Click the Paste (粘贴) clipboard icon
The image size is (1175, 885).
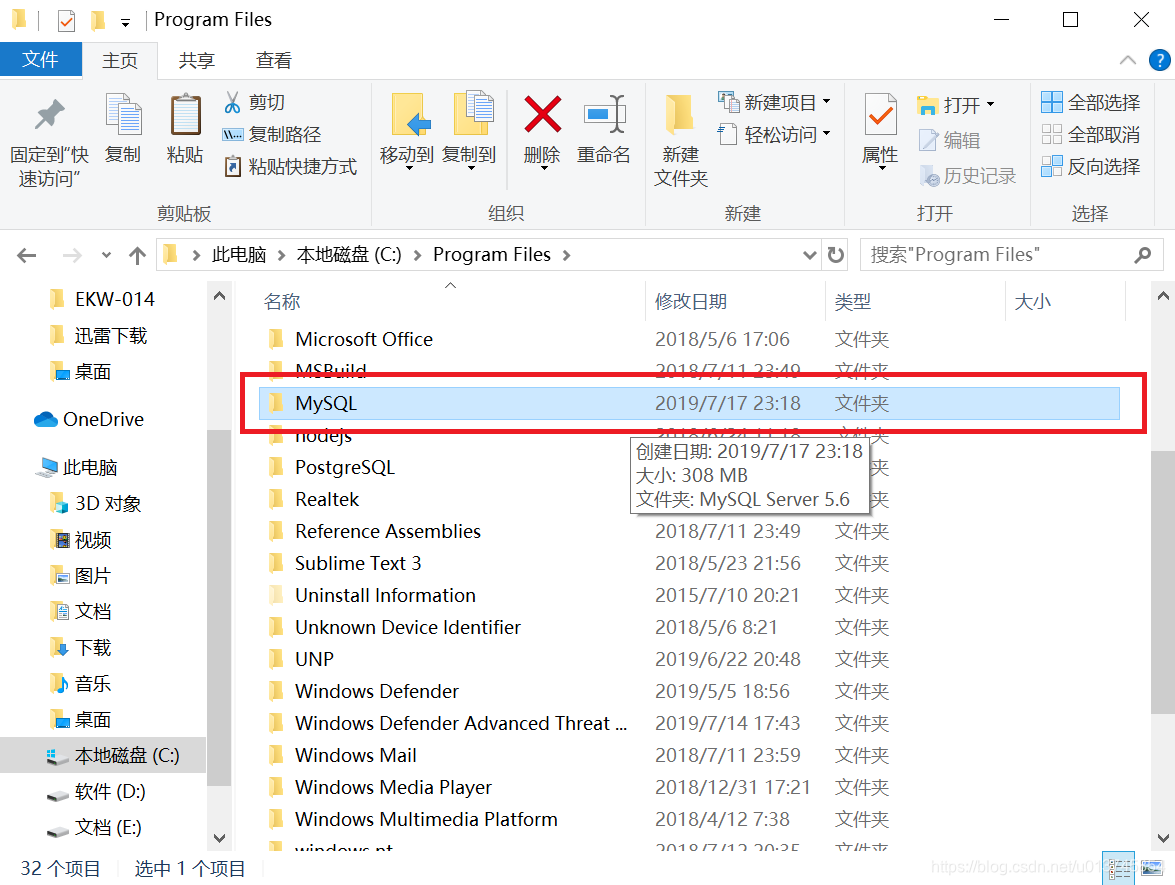[185, 129]
